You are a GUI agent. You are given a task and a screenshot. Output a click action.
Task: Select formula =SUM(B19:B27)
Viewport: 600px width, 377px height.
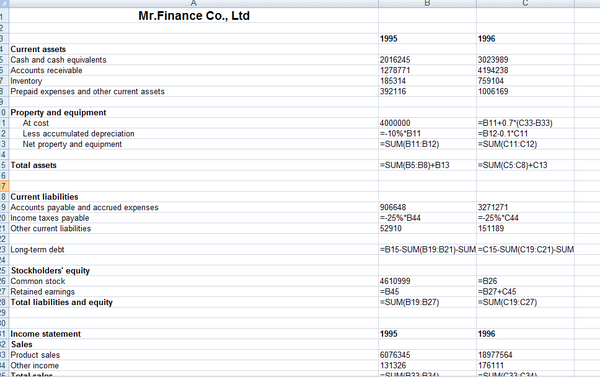pos(410,302)
